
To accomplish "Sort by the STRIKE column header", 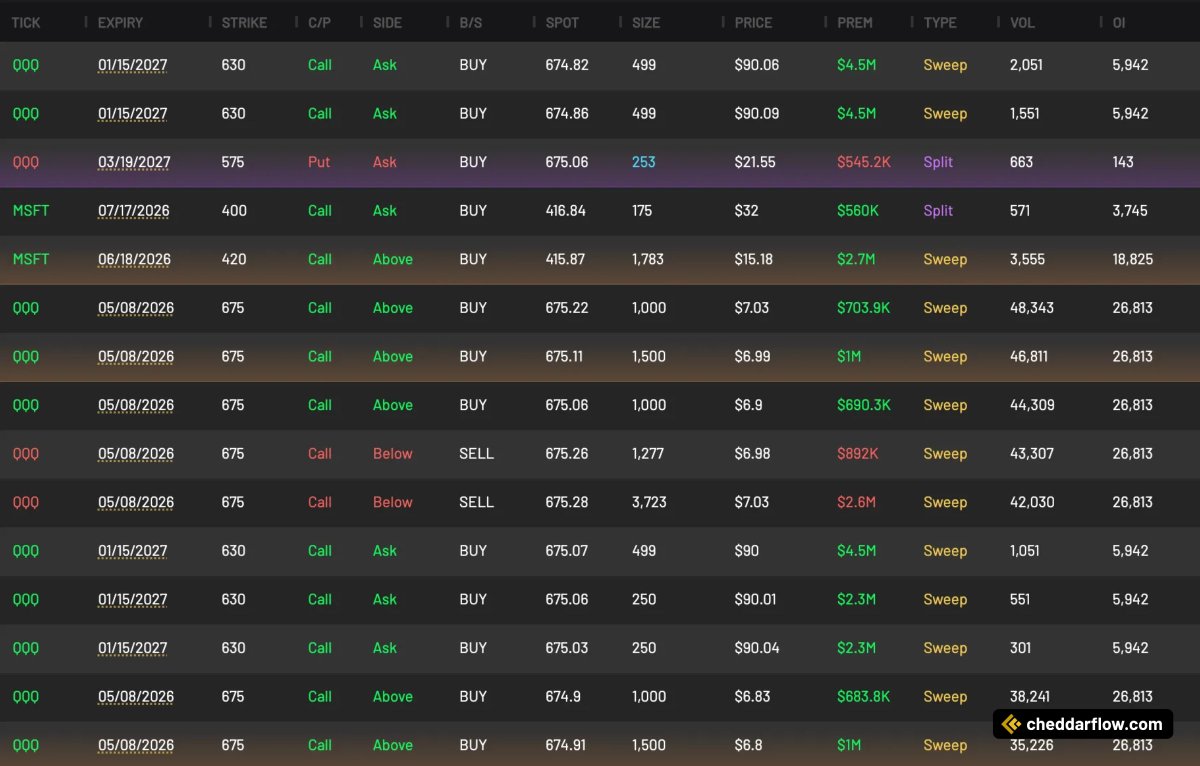I will coord(244,22).
